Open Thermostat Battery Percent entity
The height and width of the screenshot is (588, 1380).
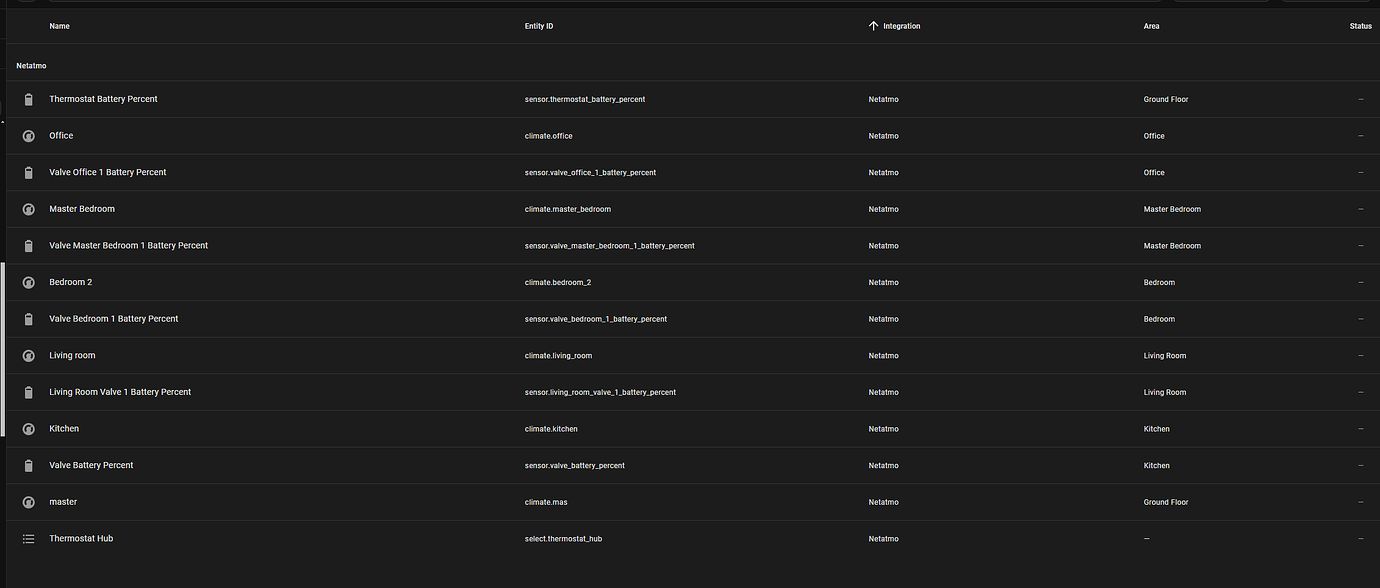pyautogui.click(x=103, y=99)
